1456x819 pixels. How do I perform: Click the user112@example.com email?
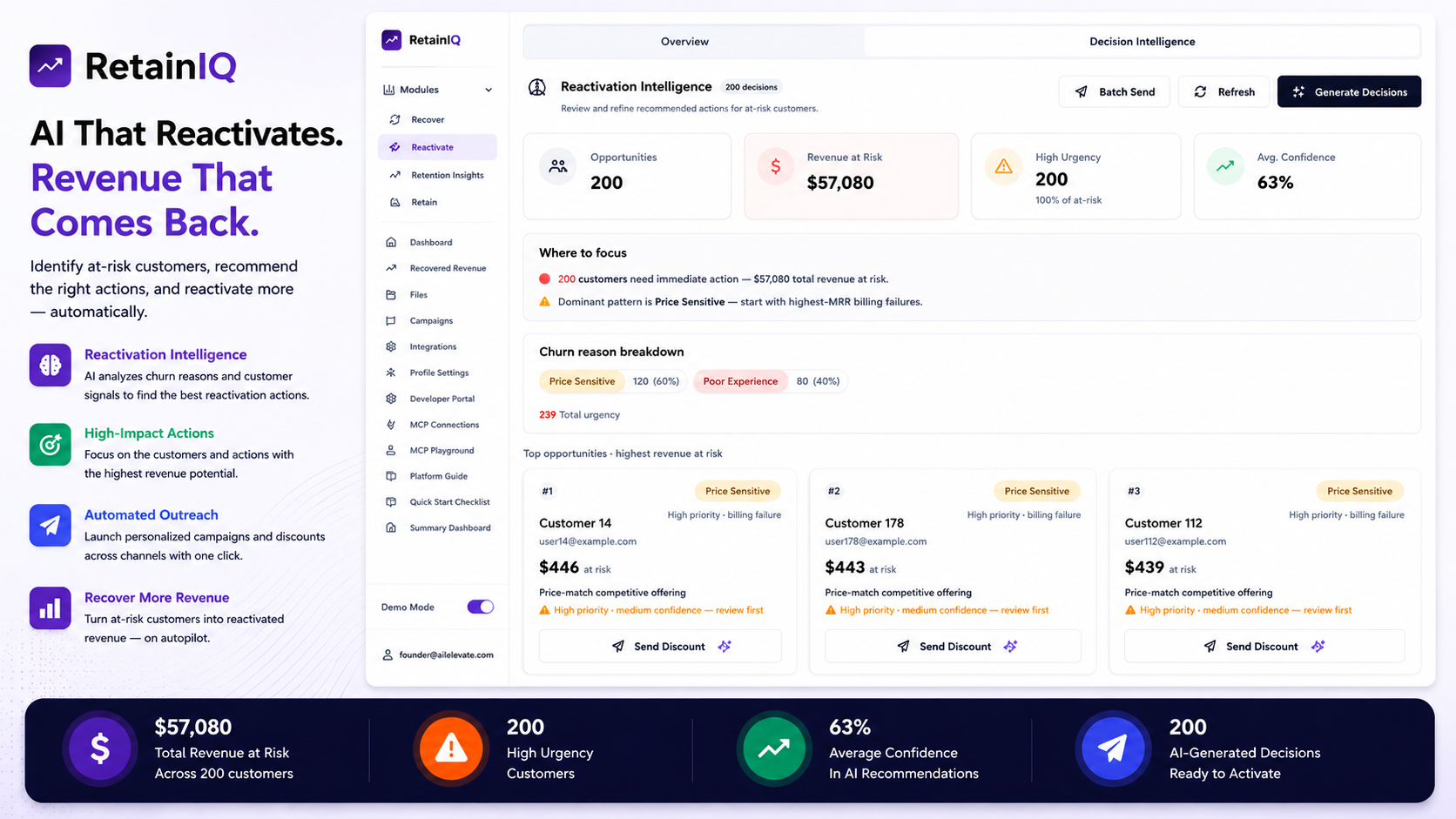pyautogui.click(x=1175, y=541)
